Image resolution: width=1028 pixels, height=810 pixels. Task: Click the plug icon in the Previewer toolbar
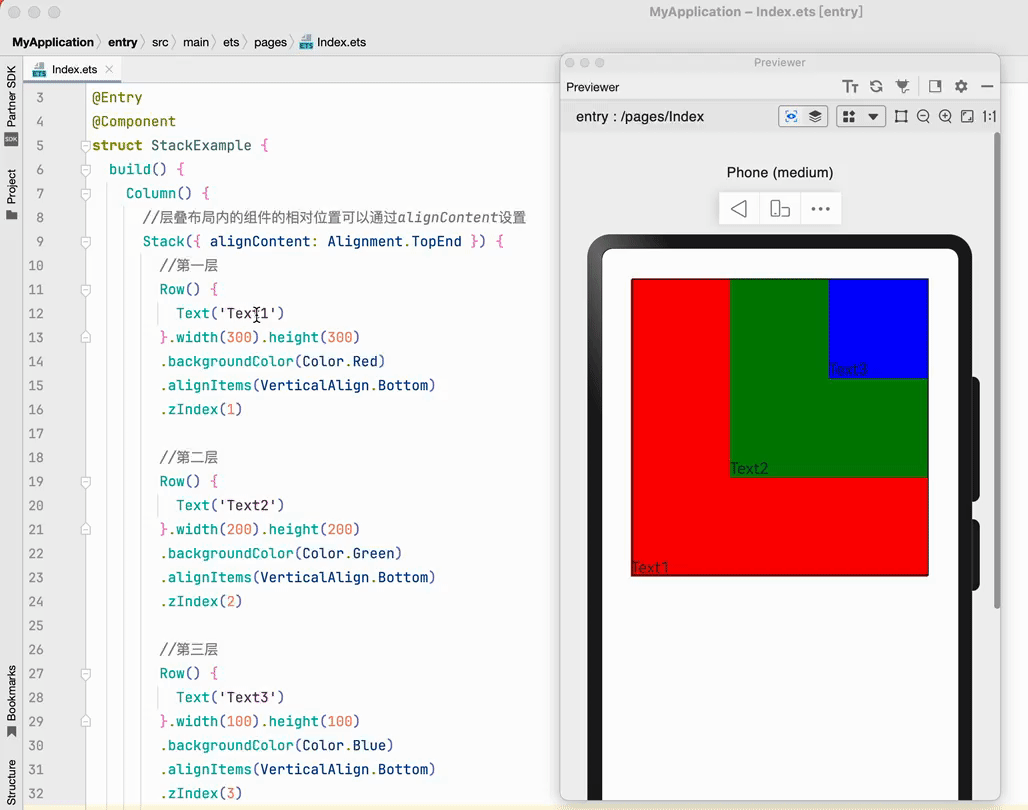click(903, 87)
